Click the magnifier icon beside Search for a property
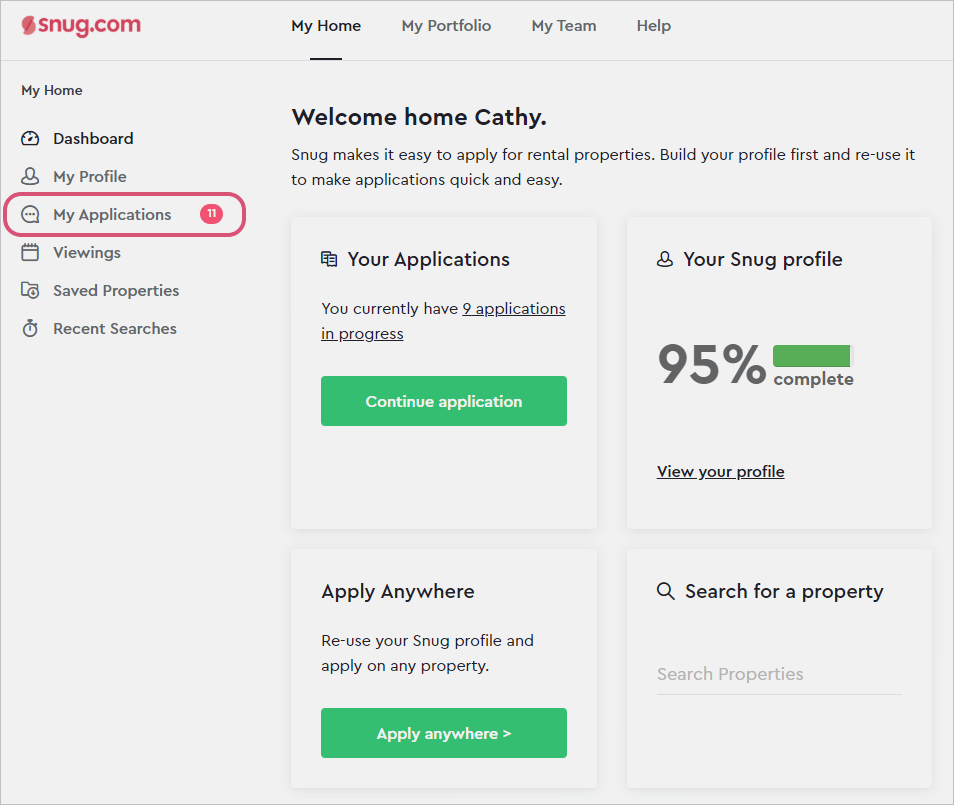 (666, 591)
